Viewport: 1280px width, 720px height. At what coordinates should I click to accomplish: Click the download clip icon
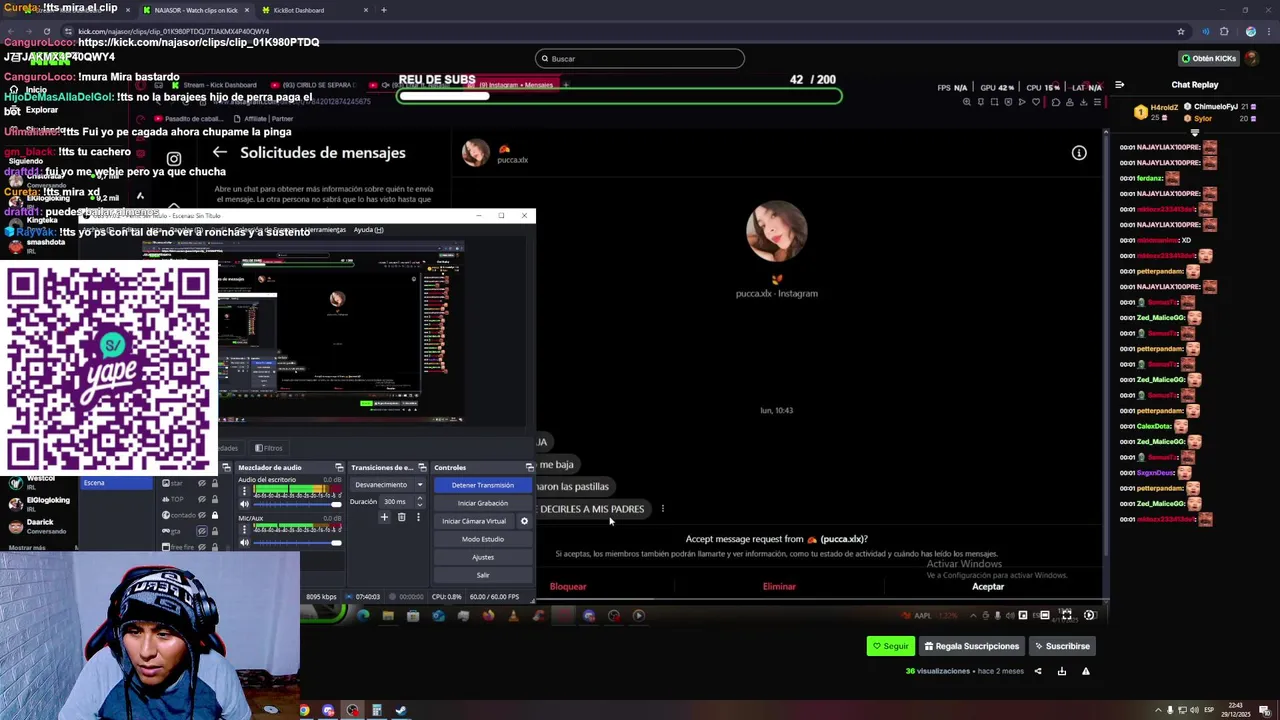point(1062,671)
